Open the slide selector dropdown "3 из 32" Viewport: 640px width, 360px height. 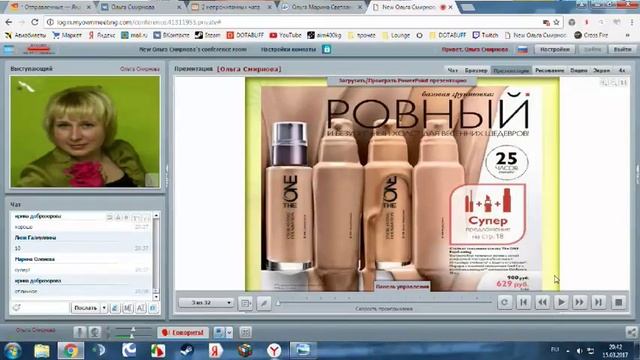pos(206,303)
